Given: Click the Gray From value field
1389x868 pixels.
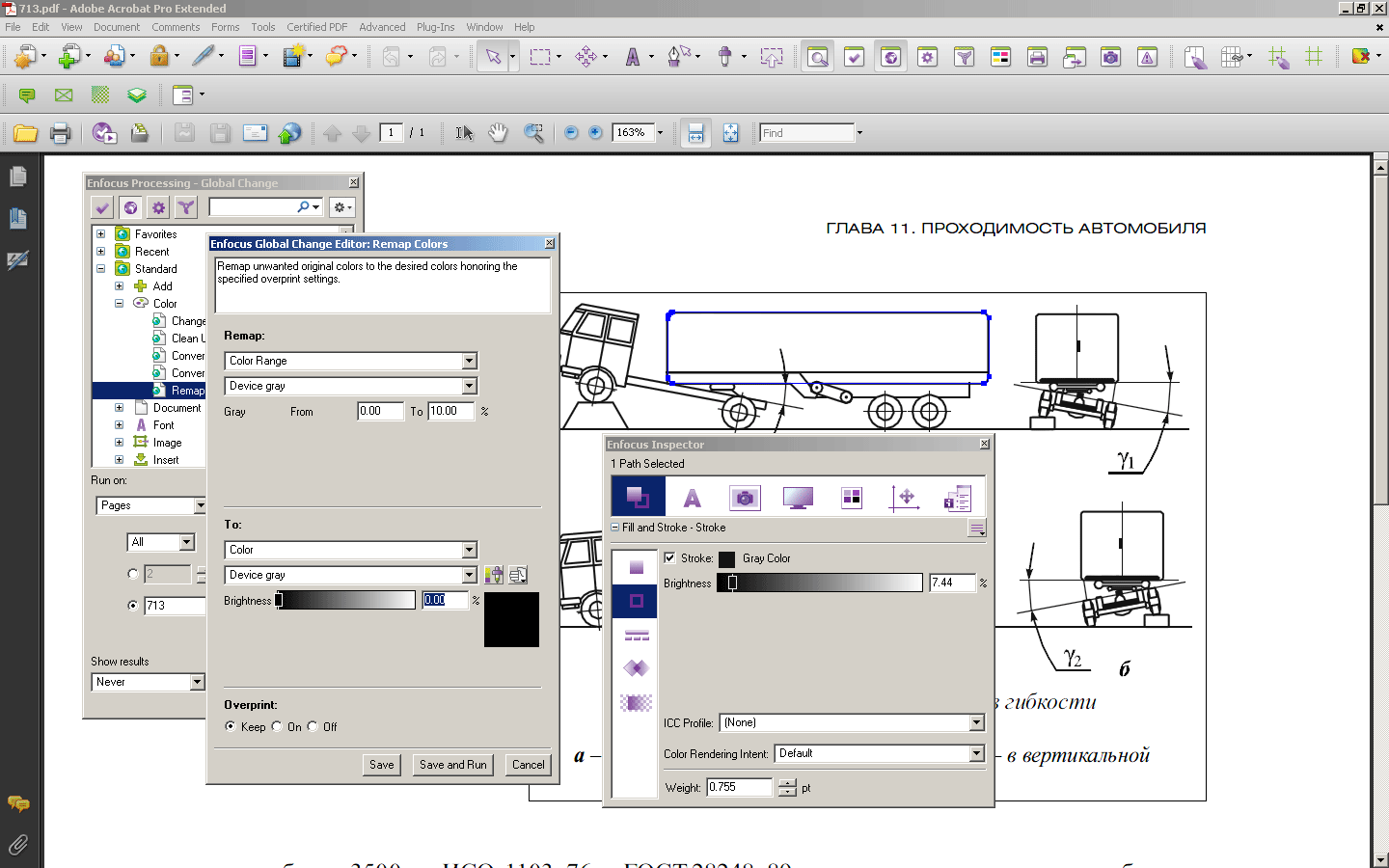Looking at the screenshot, I should coord(382,411).
